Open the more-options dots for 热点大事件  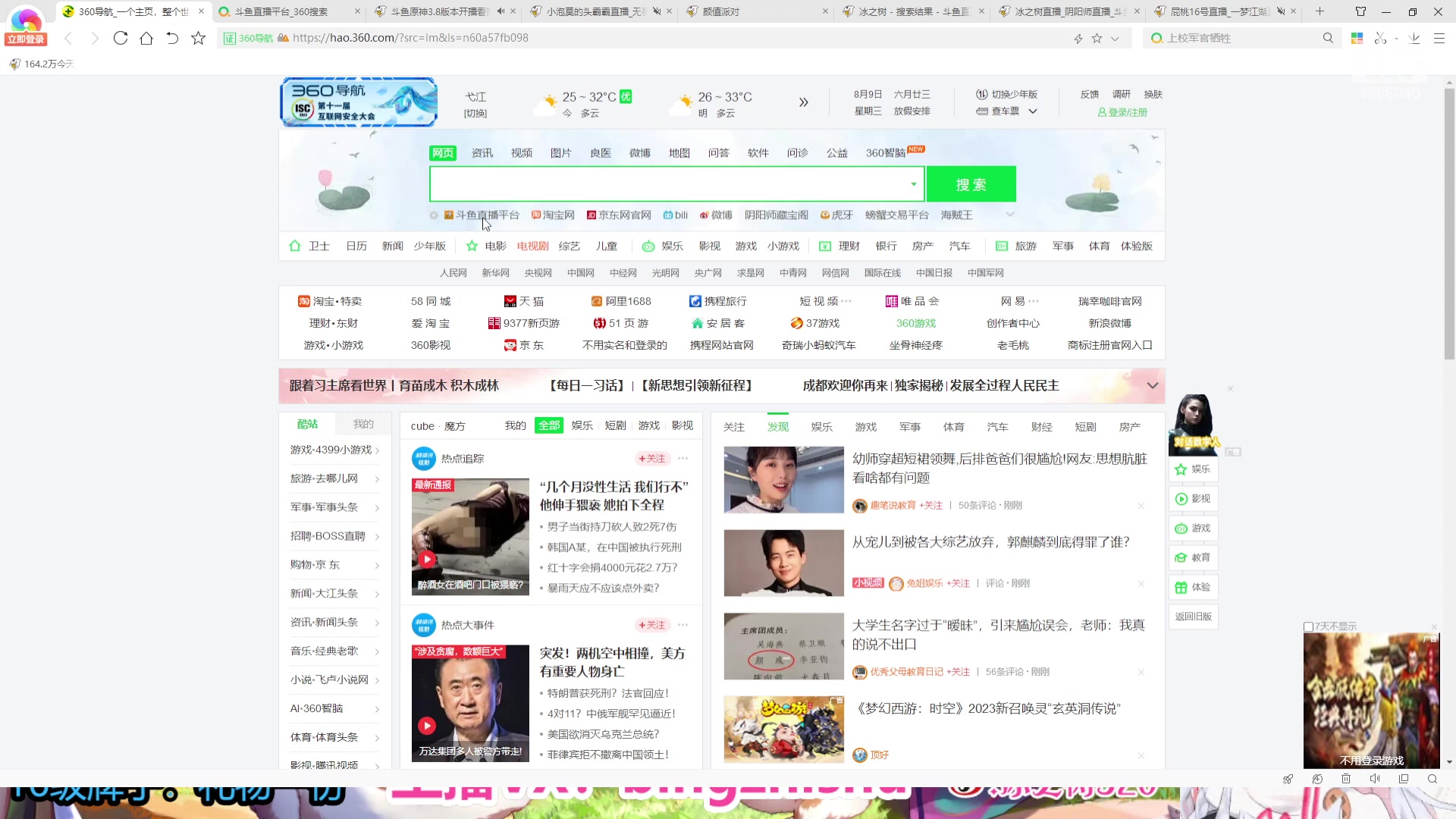(x=682, y=625)
